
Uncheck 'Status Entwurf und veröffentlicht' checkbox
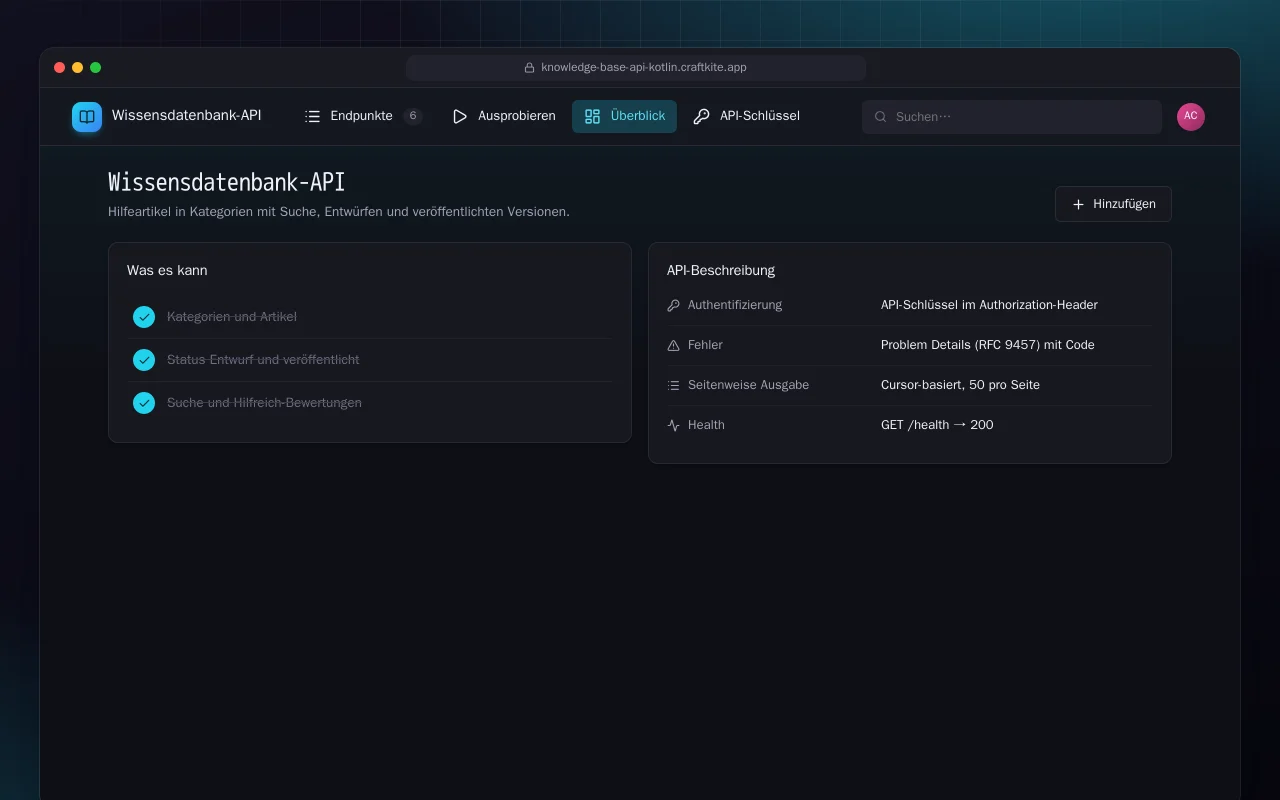tap(144, 360)
